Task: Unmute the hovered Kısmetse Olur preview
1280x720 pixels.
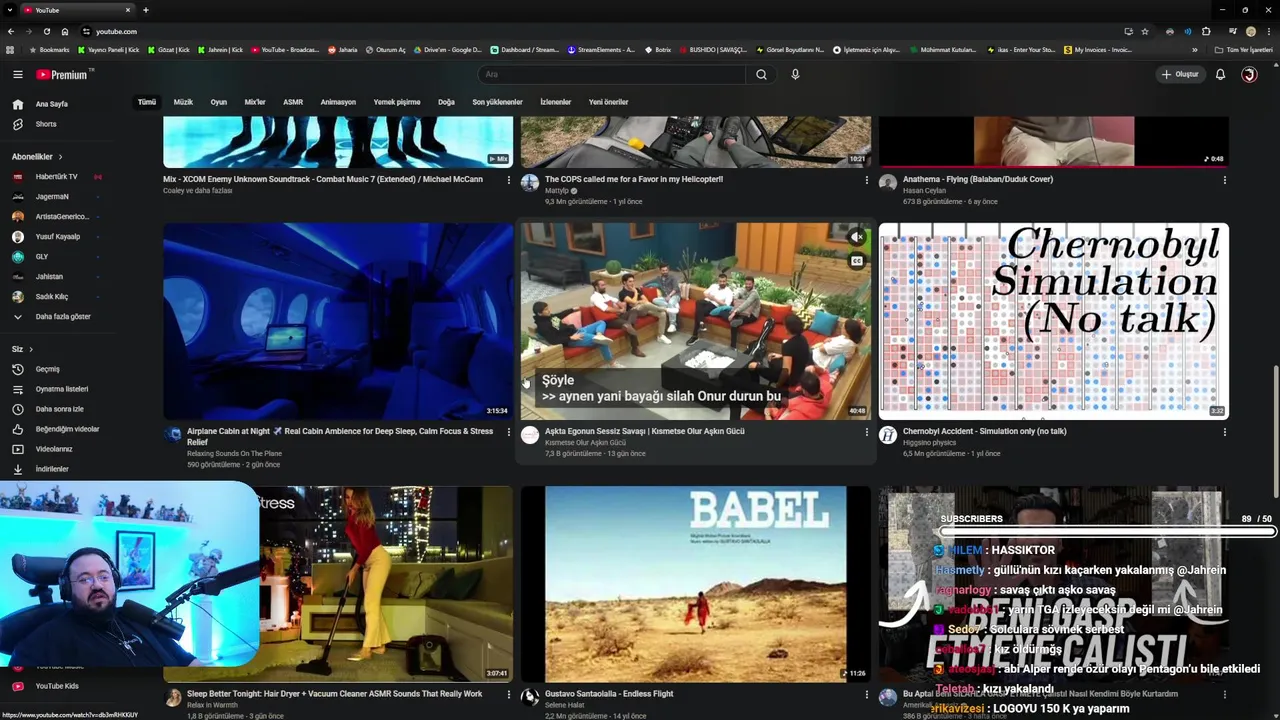Action: click(857, 237)
